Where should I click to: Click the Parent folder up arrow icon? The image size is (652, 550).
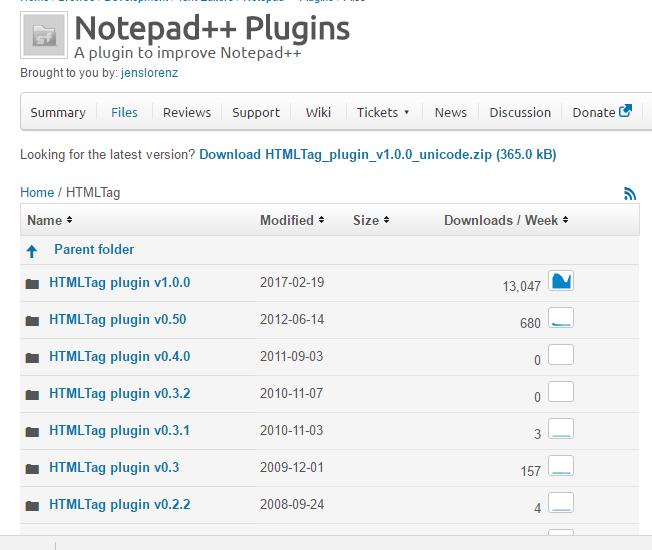(x=32, y=251)
